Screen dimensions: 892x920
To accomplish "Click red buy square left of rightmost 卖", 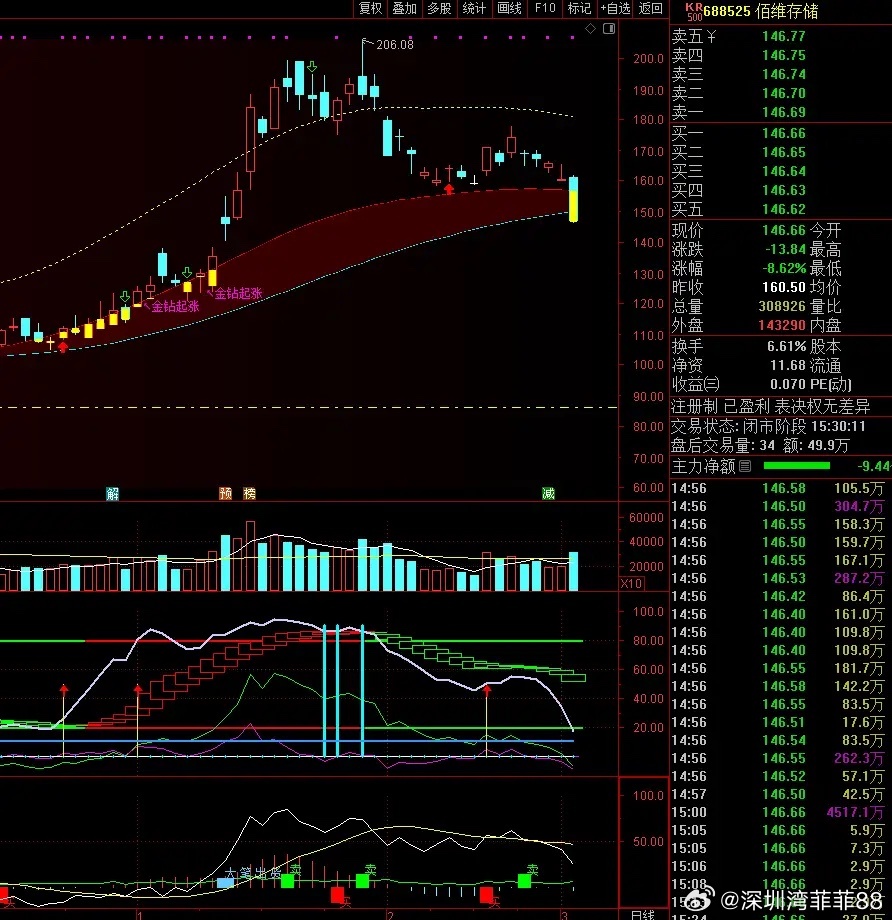I will 486,895.
